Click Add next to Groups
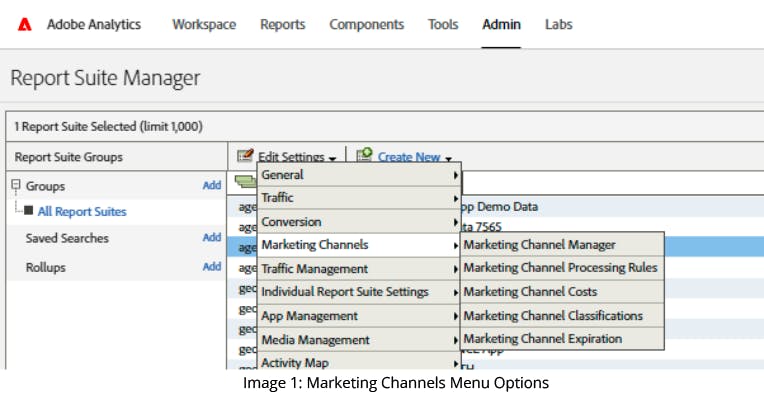The height and width of the screenshot is (395, 764). (212, 186)
